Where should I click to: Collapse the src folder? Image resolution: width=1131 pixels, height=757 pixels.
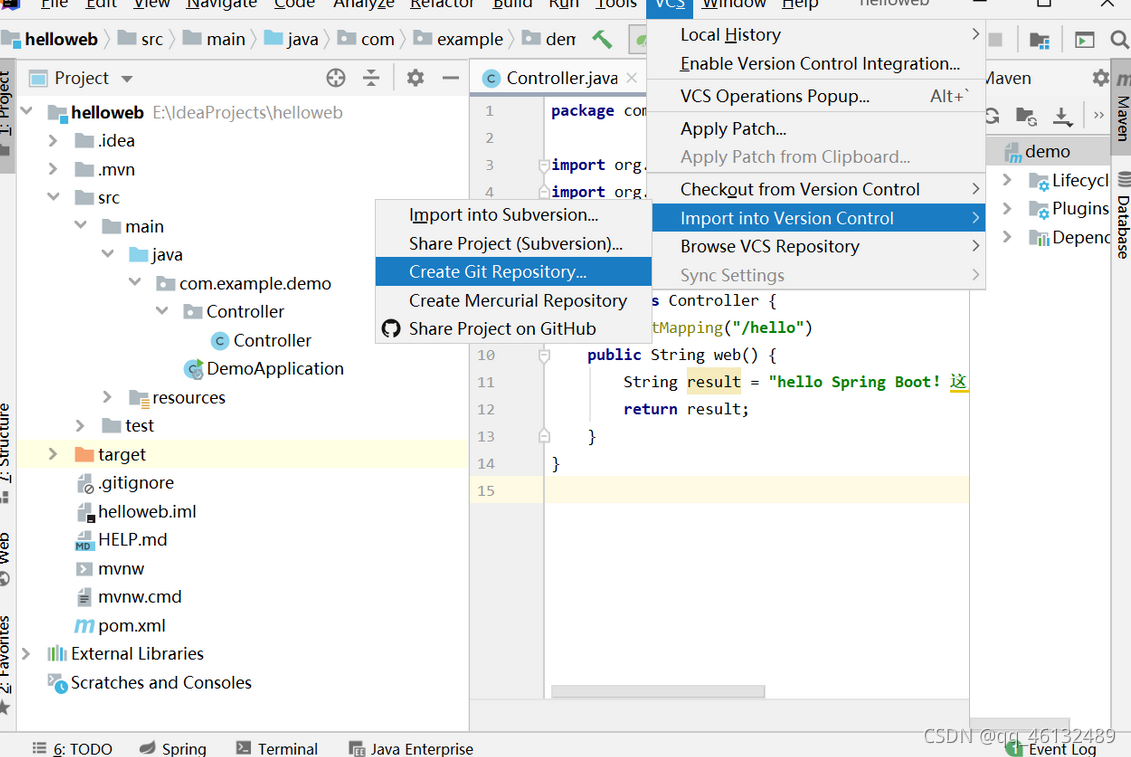click(53, 196)
